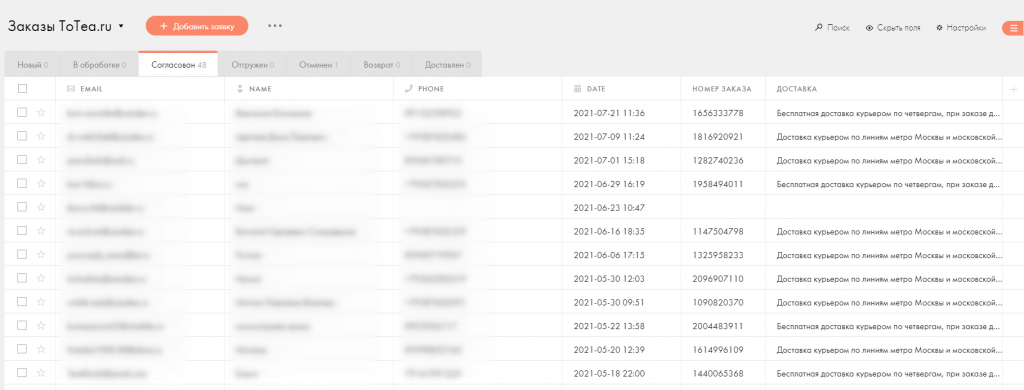1024x390 pixels.
Task: Check the box for order 1816920921
Action: 22,136
